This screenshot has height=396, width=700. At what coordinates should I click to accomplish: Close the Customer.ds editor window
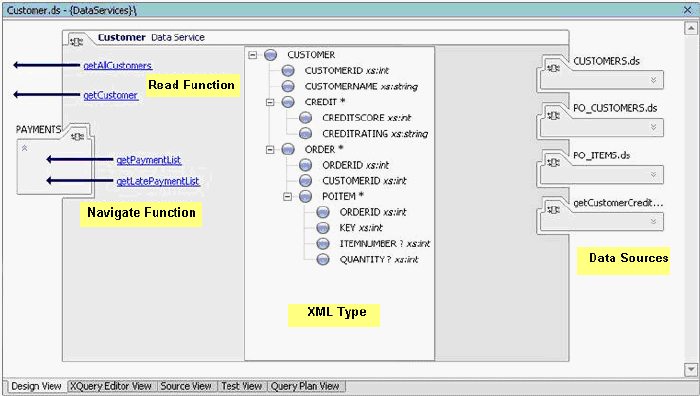pos(688,10)
